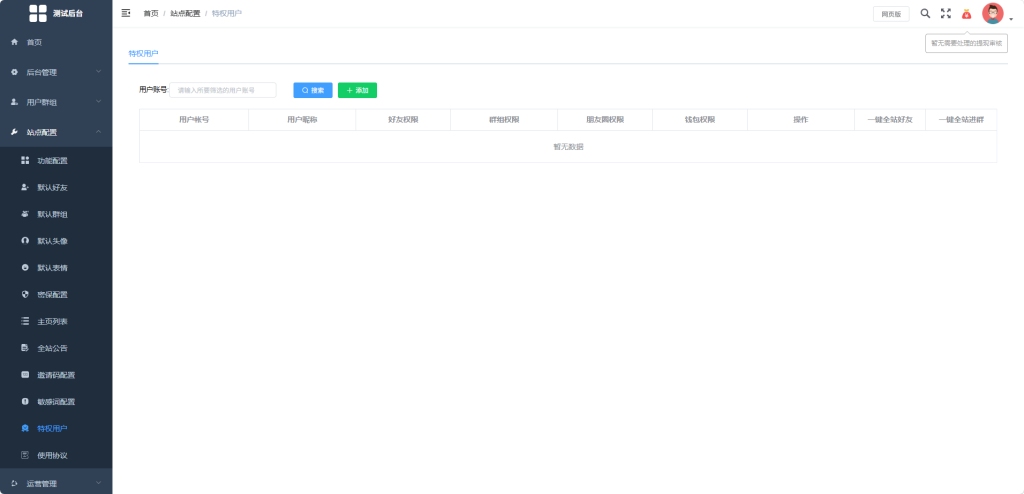Expand the 用户群组 menu
The height and width of the screenshot is (494, 1024).
(56, 103)
